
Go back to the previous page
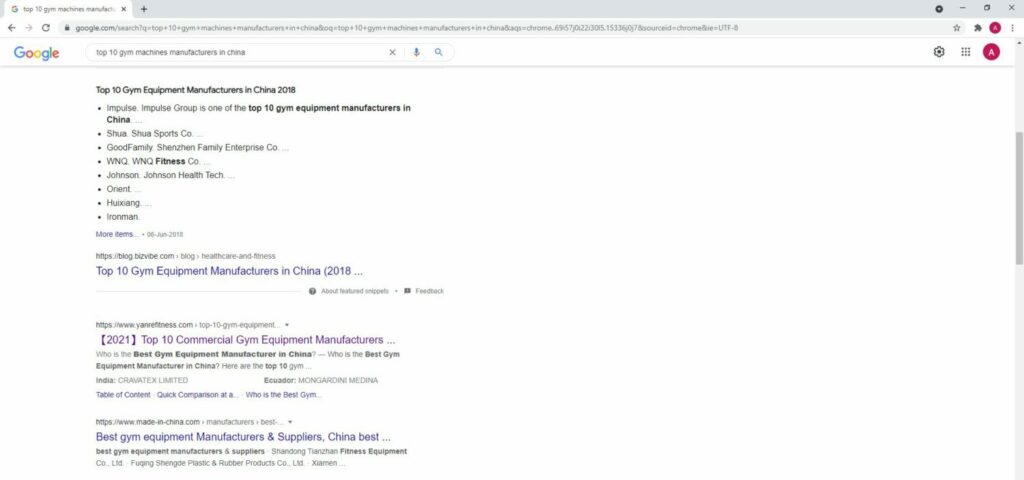point(11,28)
